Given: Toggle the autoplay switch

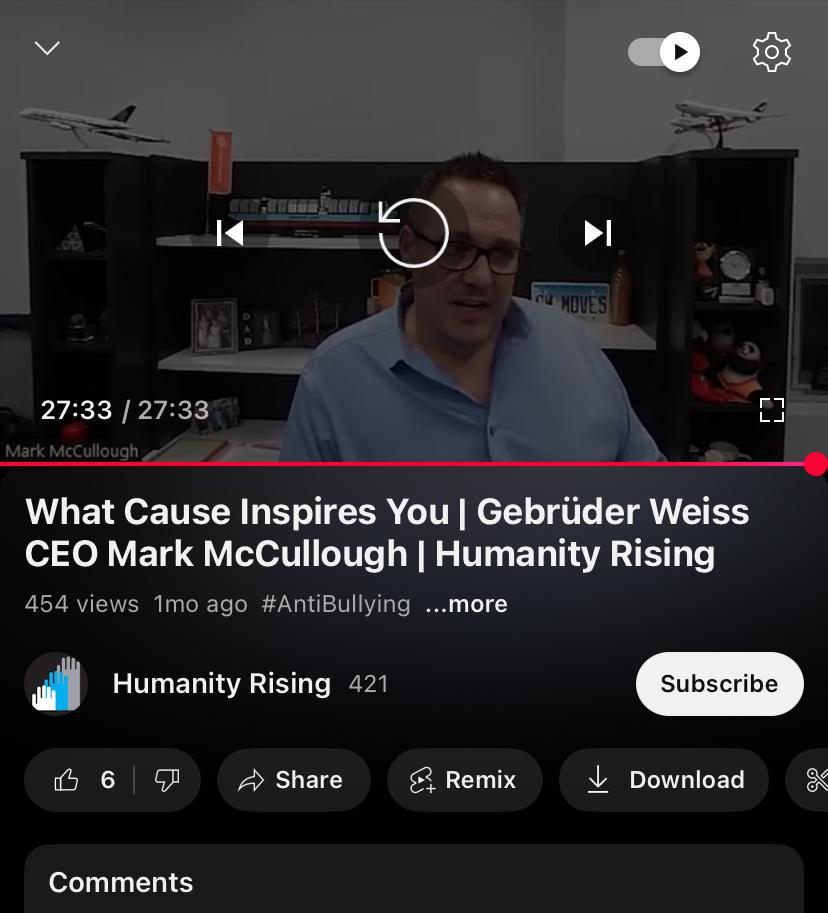Looking at the screenshot, I should [x=664, y=52].
